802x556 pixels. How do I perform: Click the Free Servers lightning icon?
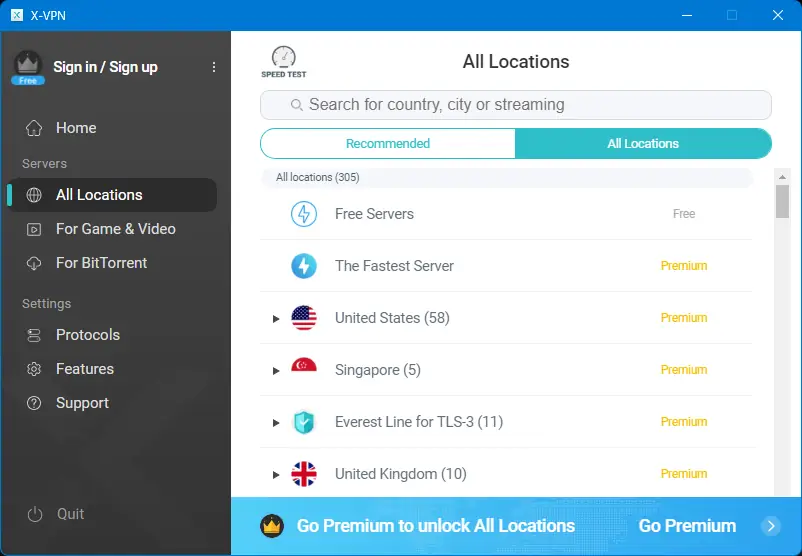click(304, 214)
